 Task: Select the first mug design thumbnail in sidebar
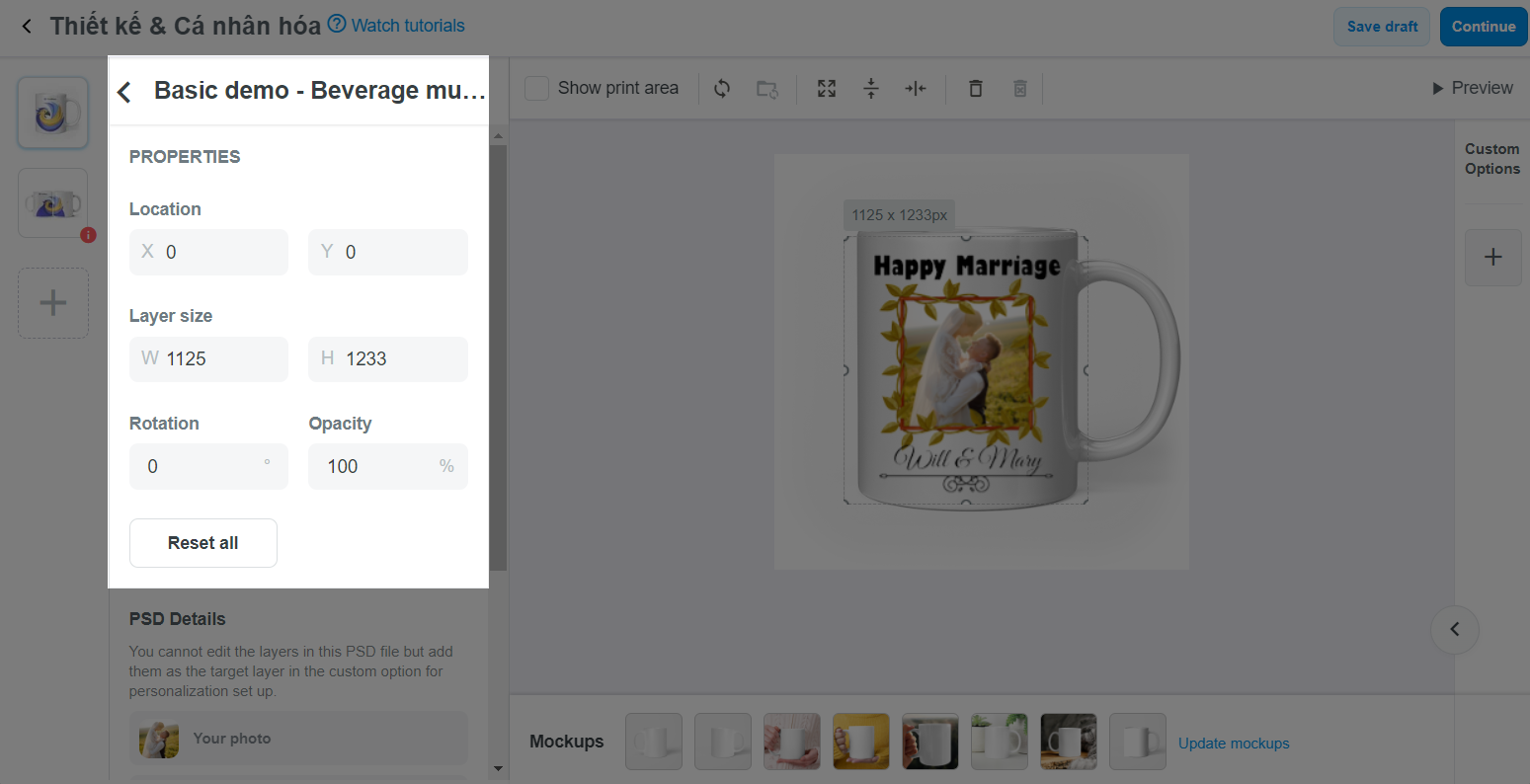(53, 114)
